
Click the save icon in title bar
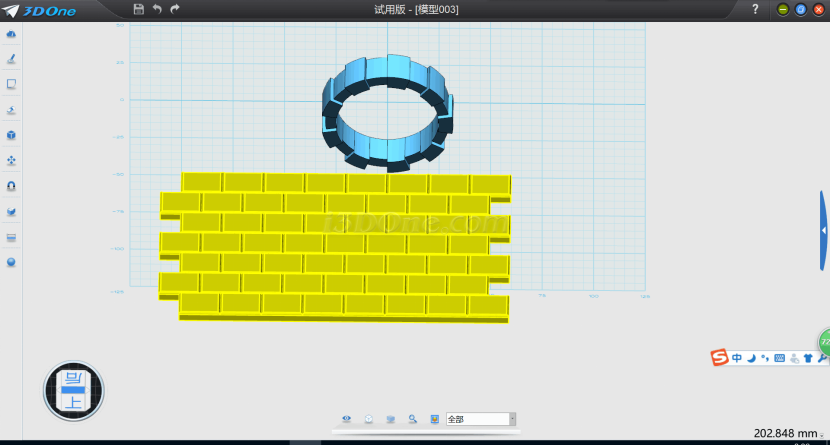(138, 9)
